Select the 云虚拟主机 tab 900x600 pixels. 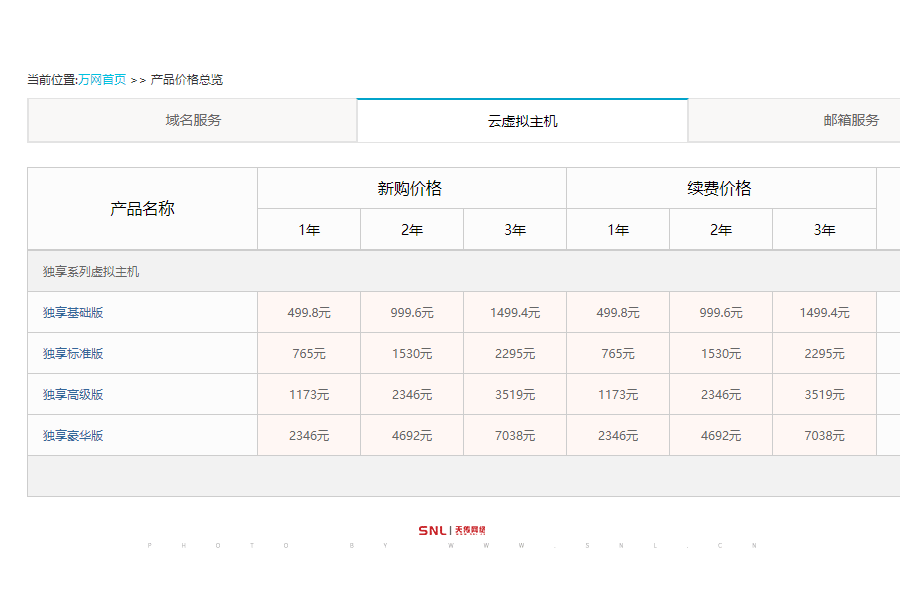coord(522,121)
